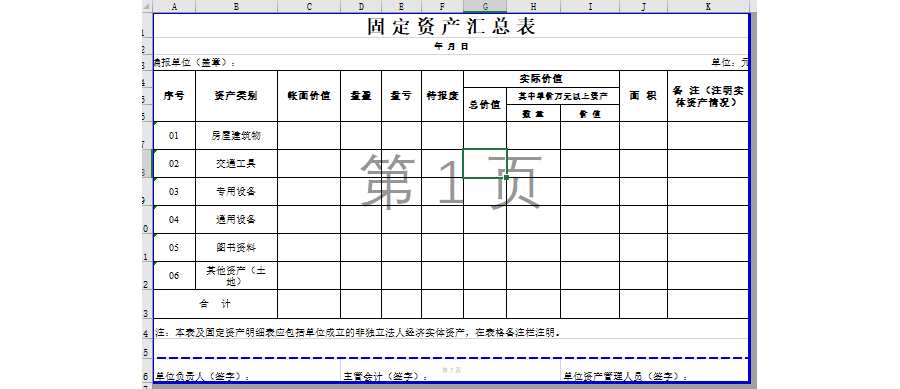The width and height of the screenshot is (900, 389).
Task: Select the 房屋建筑物 cell
Action: pos(236,135)
